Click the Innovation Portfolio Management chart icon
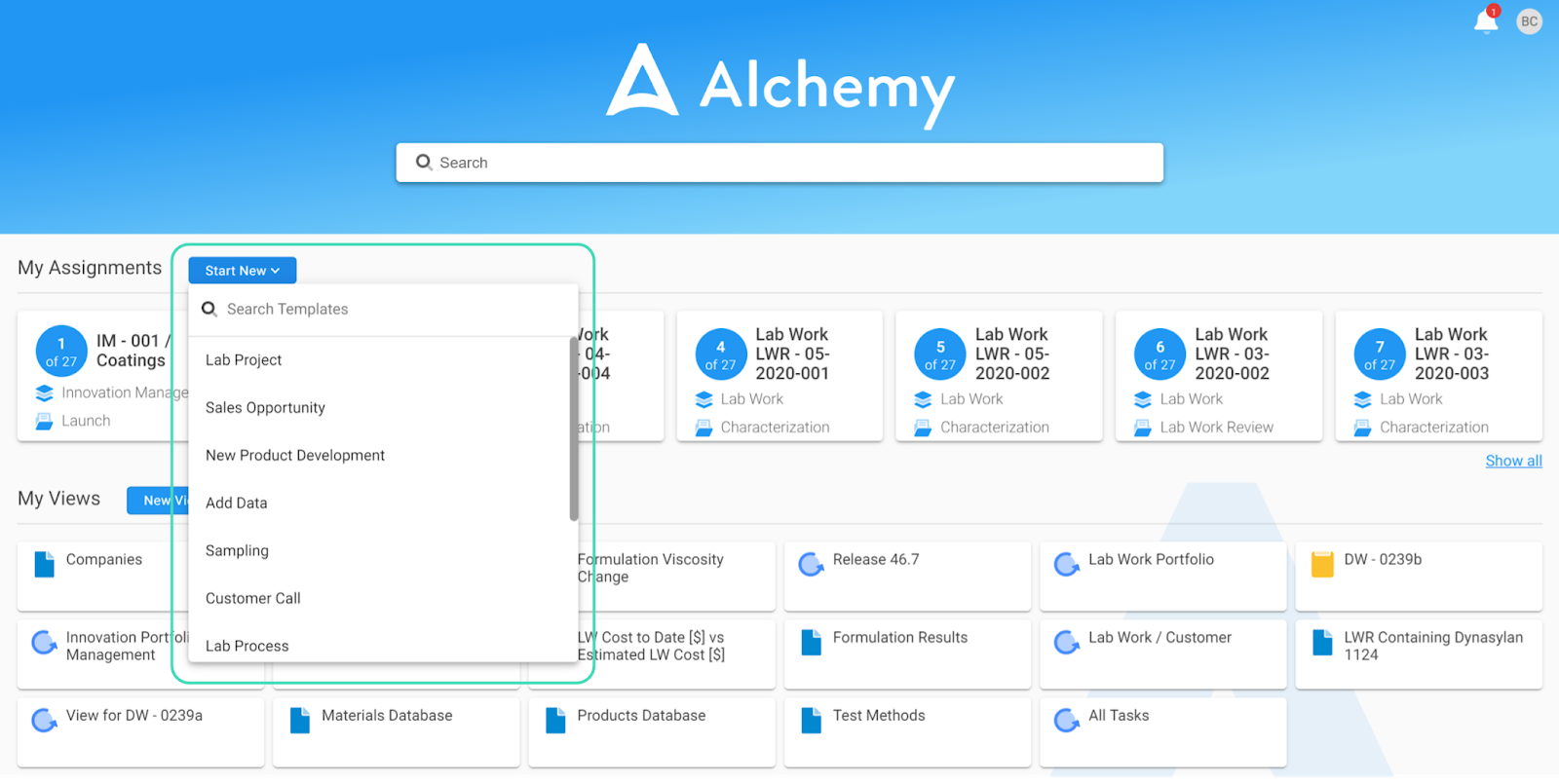The width and height of the screenshot is (1559, 784). [x=44, y=643]
